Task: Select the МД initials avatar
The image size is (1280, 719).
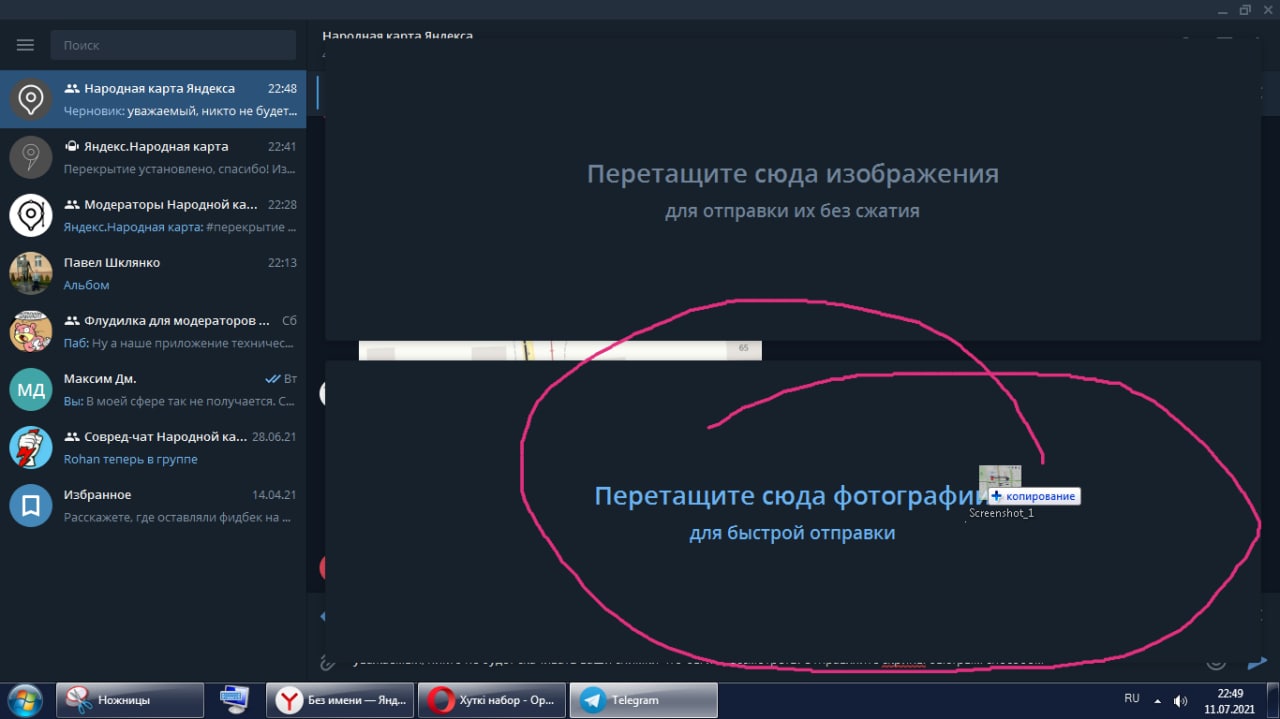Action: (31, 389)
